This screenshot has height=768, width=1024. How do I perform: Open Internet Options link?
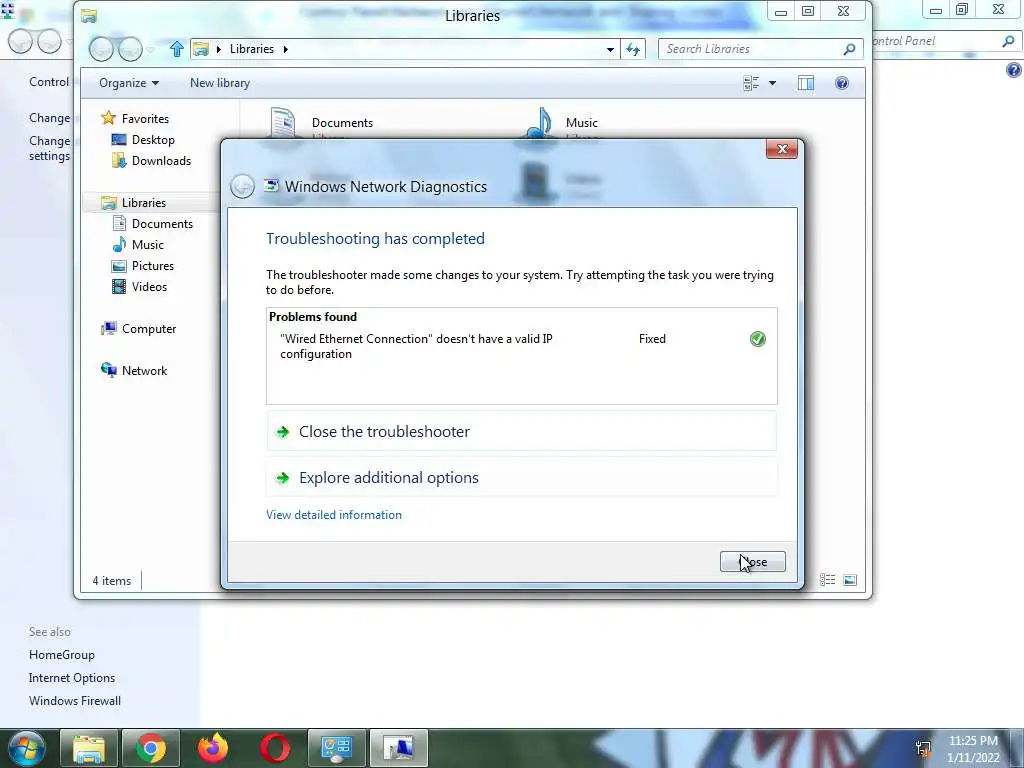tap(72, 678)
